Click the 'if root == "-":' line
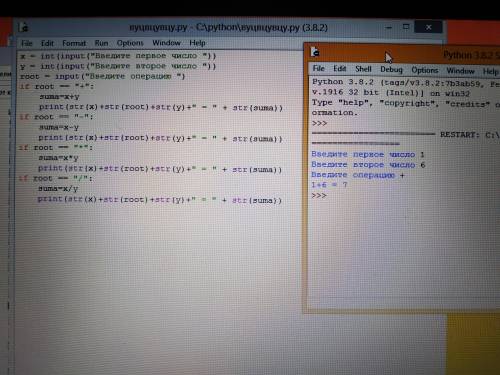This screenshot has height=375, width=500. pyautogui.click(x=56, y=117)
